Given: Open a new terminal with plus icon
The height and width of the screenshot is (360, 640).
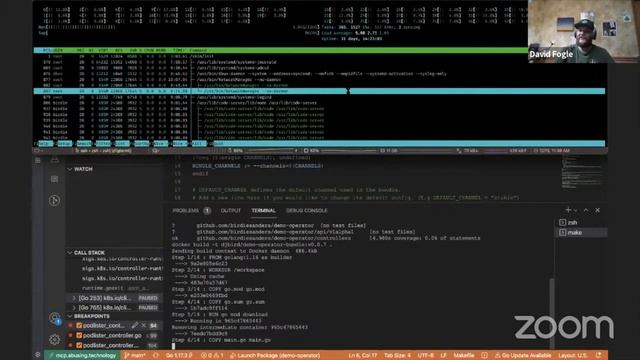Looking at the screenshot, I should point(568,210).
